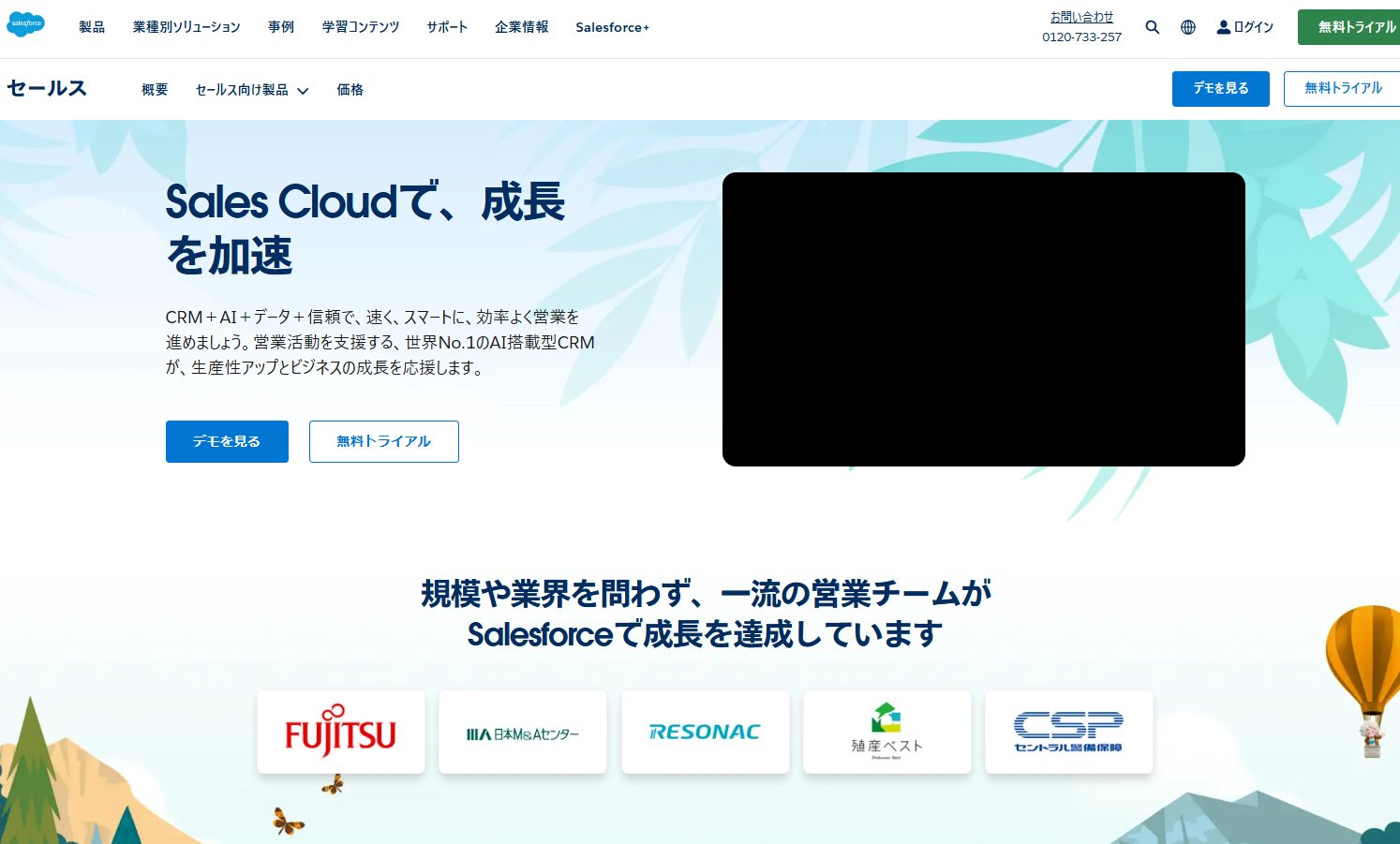This screenshot has width=1400, height=844.
Task: Click the ログイン text link
Action: [1254, 27]
